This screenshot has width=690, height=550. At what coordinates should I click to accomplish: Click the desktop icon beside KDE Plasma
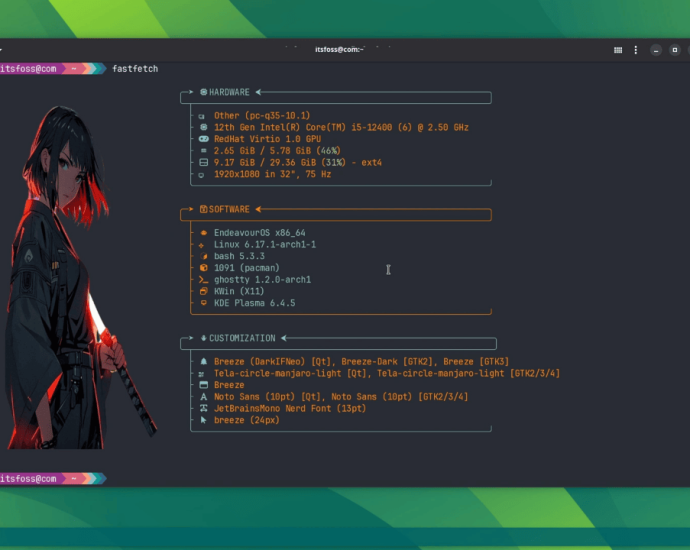pos(203,303)
